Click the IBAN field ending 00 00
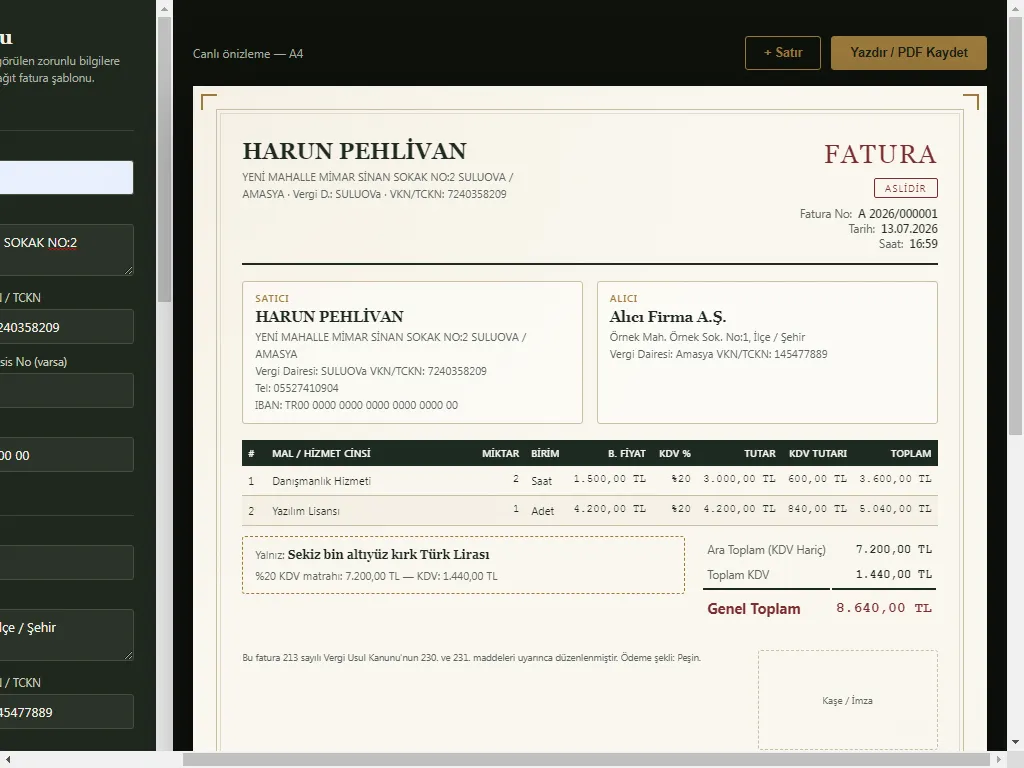Viewport: 1024px width, 768px height. [66, 455]
